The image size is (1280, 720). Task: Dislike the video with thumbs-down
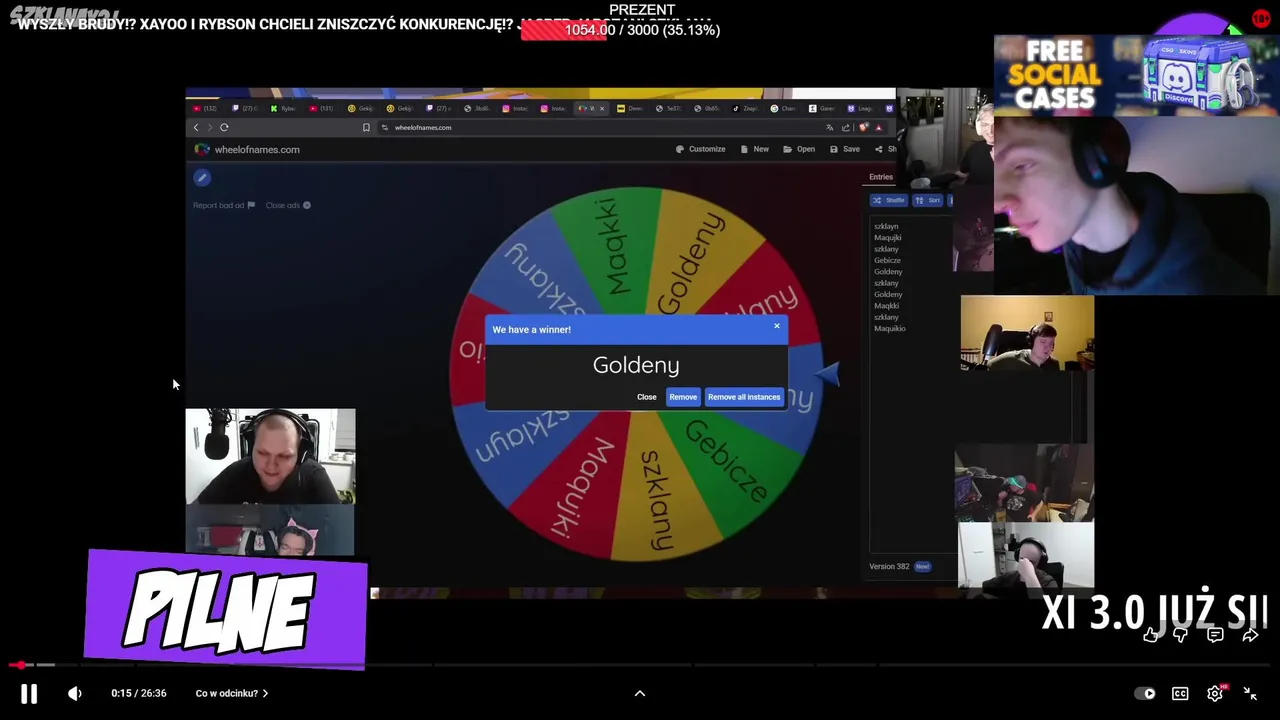coord(1181,635)
